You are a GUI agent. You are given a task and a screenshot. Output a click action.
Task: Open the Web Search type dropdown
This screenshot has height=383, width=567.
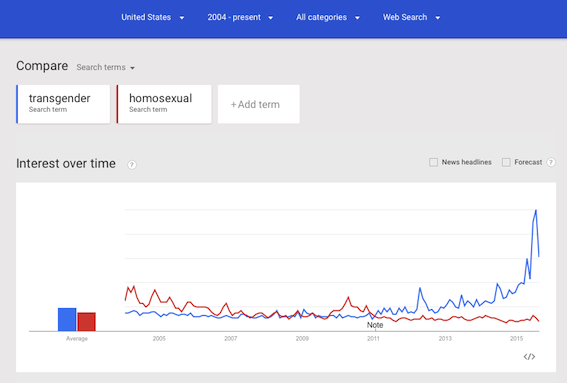[x=412, y=17]
